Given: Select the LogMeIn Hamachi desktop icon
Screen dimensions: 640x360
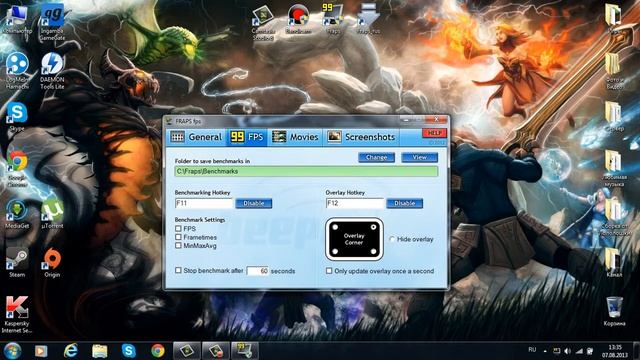Looking at the screenshot, I should pyautogui.click(x=17, y=70).
